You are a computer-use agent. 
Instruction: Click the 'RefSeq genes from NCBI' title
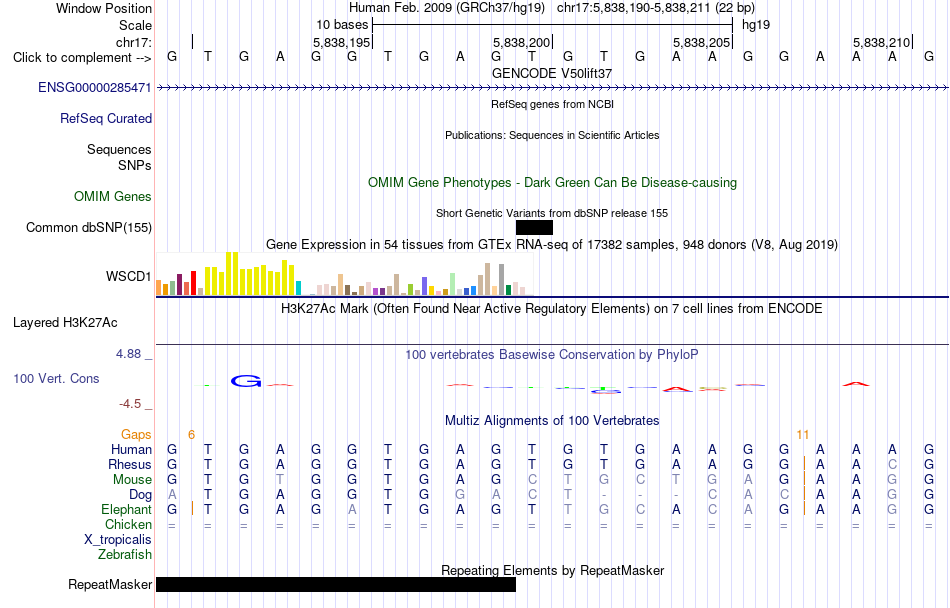pyautogui.click(x=553, y=104)
